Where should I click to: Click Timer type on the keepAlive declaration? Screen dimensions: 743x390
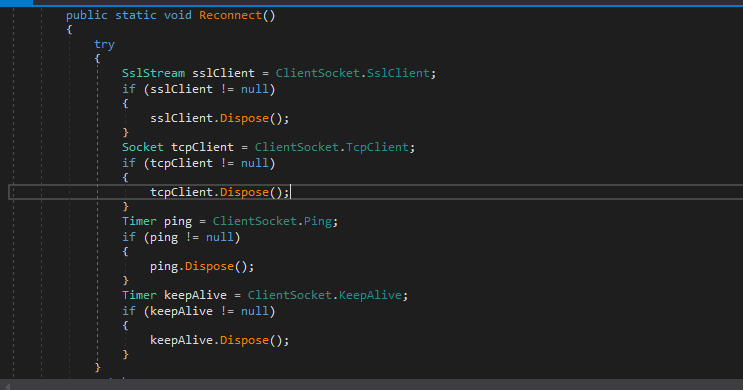click(x=139, y=295)
